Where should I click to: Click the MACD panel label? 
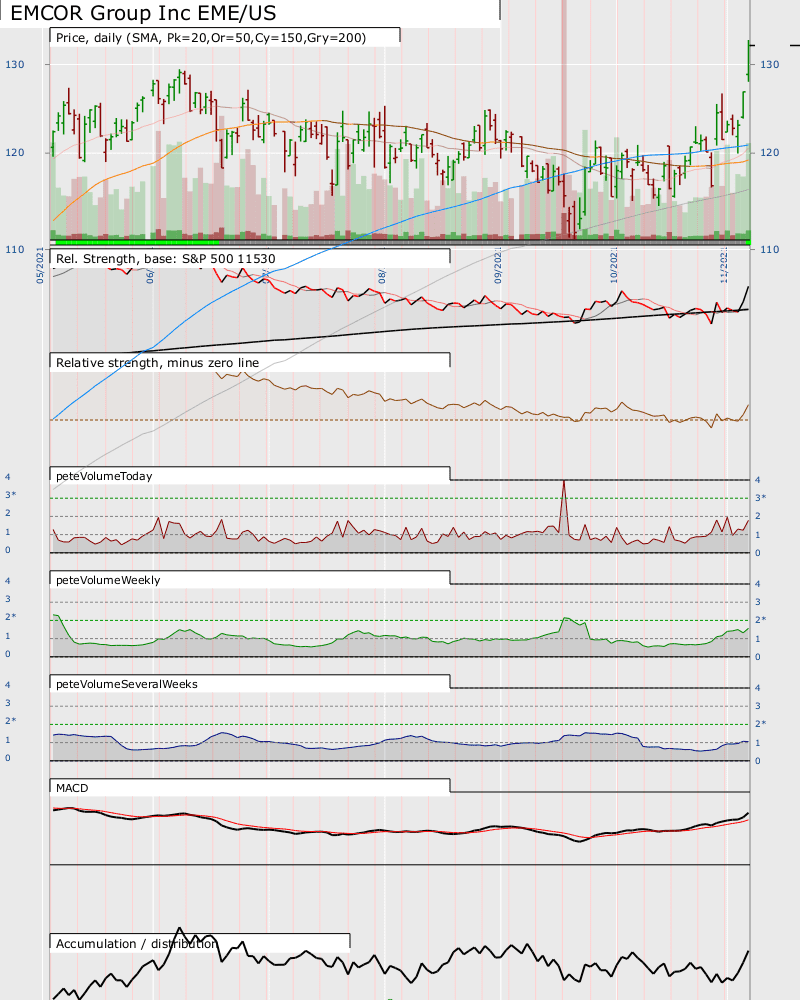72,788
